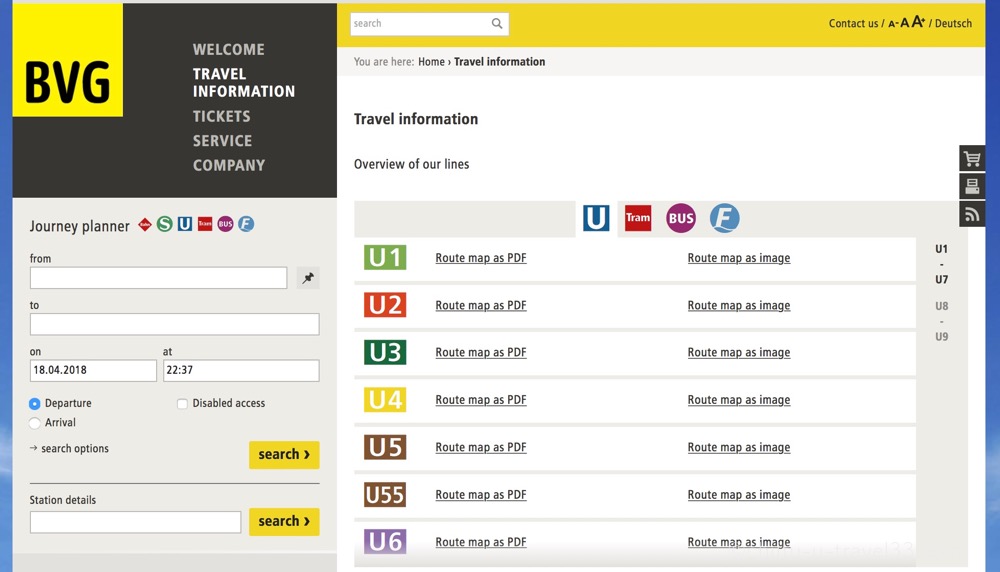Open U2 Route map as PDF
The image size is (1000, 572).
click(x=481, y=305)
